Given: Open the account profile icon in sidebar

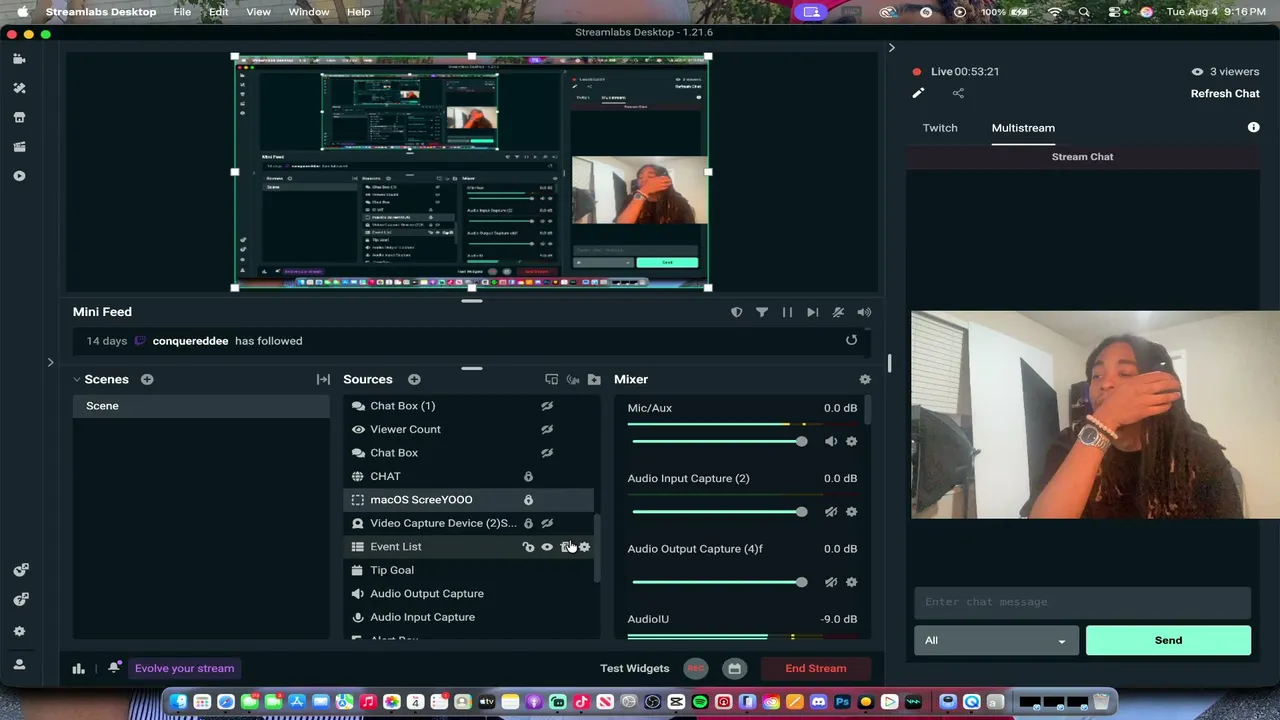Looking at the screenshot, I should [x=19, y=664].
